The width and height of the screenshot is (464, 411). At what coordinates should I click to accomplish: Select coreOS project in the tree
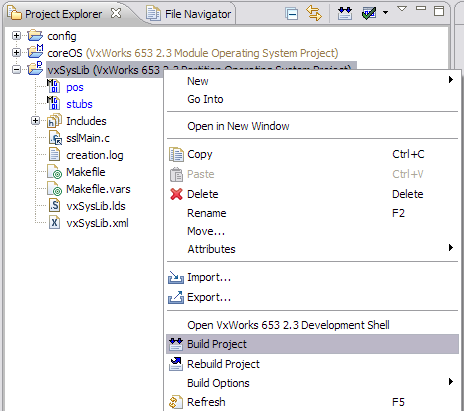193,53
